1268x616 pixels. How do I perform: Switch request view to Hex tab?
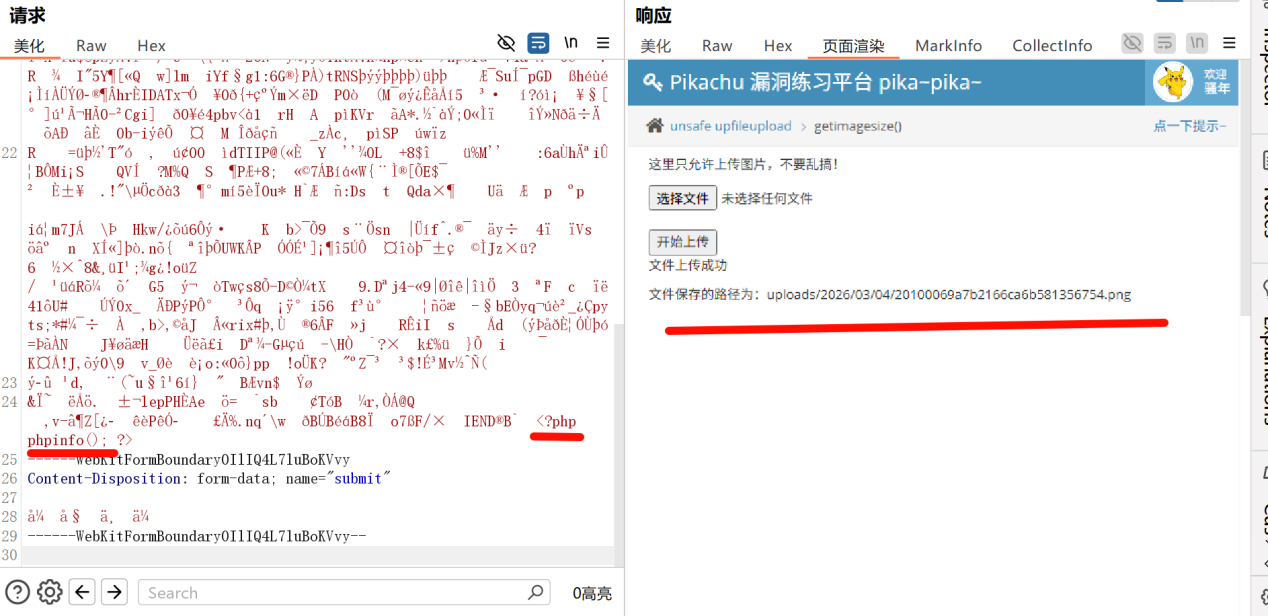pos(151,46)
